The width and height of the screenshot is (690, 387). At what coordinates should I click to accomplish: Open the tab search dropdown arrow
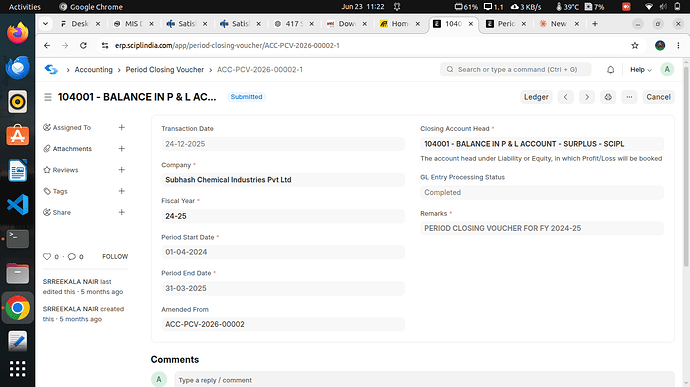click(x=45, y=24)
